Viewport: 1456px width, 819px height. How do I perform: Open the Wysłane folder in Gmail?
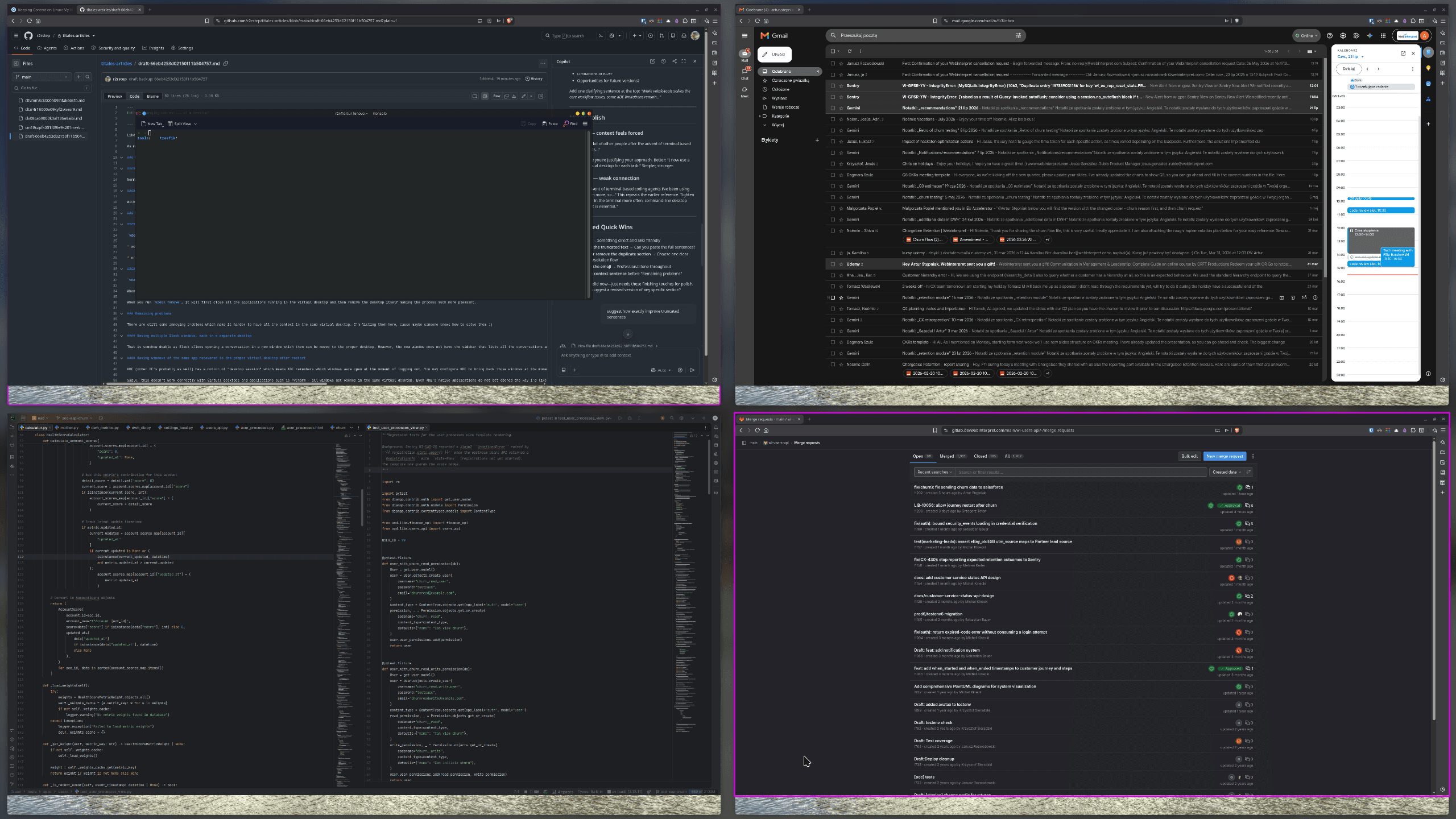pos(779,98)
